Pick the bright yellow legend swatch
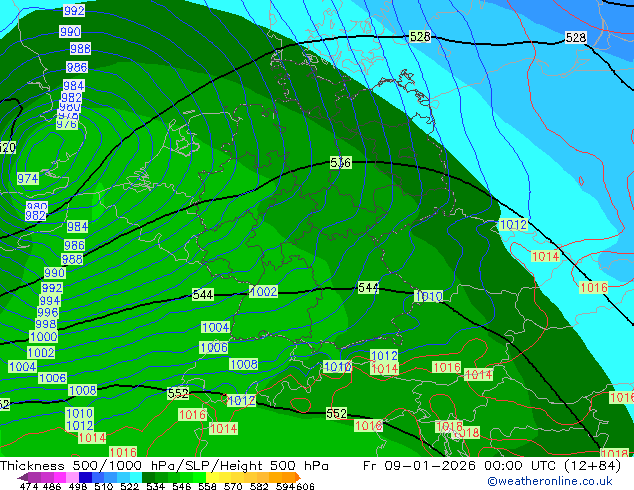This screenshot has height=490, width=634. [x=212, y=477]
